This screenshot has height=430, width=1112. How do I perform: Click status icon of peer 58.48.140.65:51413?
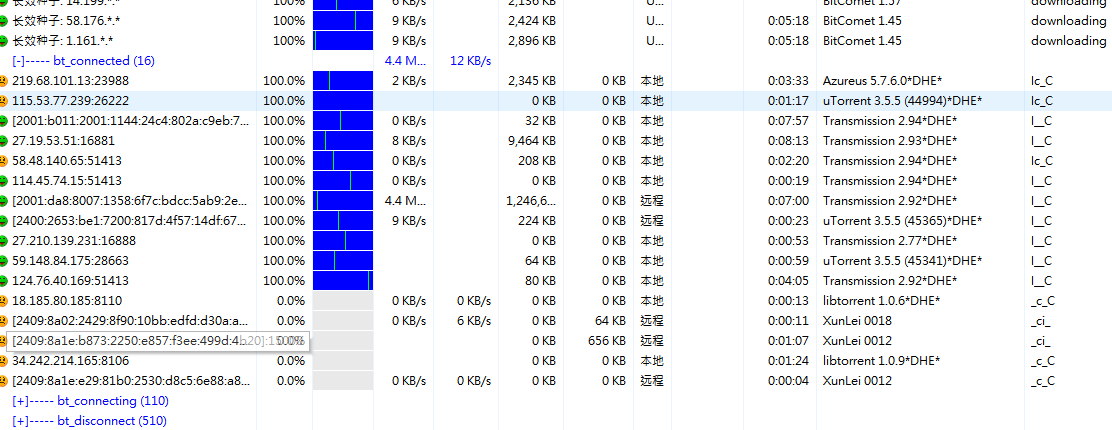(x=4, y=161)
